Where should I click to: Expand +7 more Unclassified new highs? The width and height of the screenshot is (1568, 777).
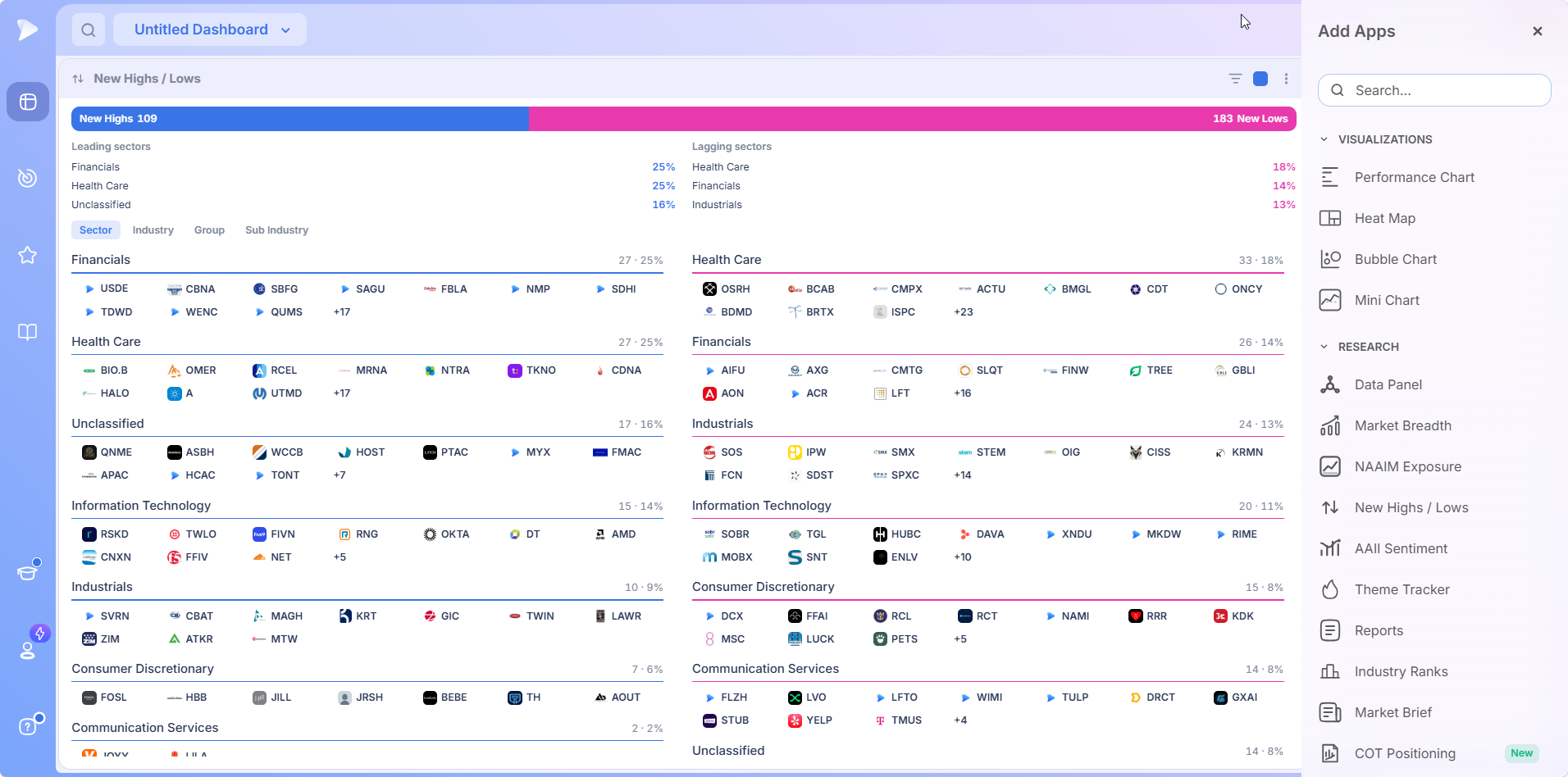(x=340, y=475)
